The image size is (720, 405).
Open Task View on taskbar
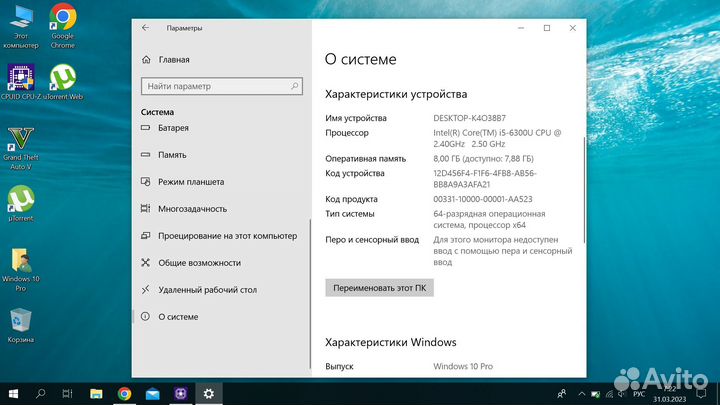(68, 394)
